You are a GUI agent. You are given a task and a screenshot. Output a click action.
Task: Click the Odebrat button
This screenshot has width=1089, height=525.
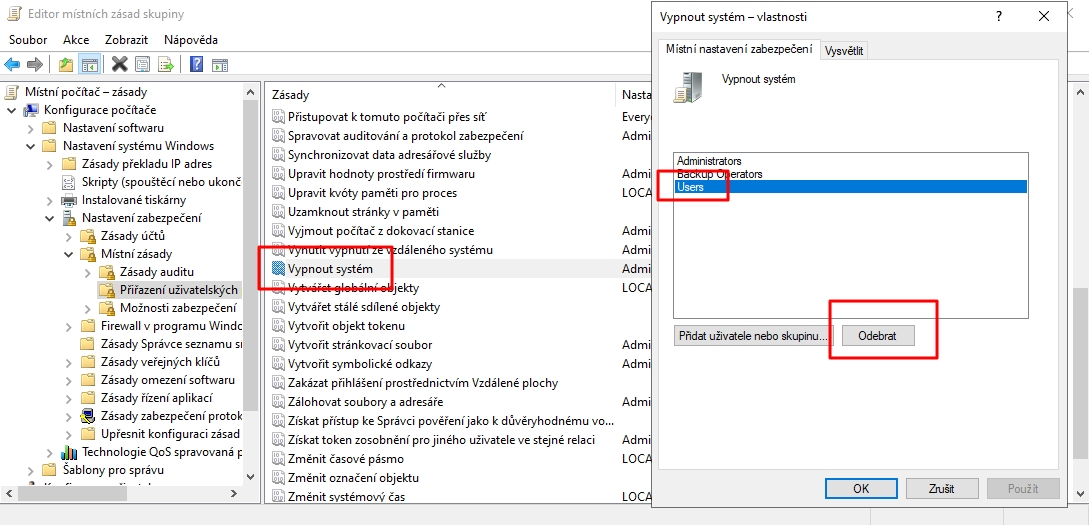(x=878, y=335)
